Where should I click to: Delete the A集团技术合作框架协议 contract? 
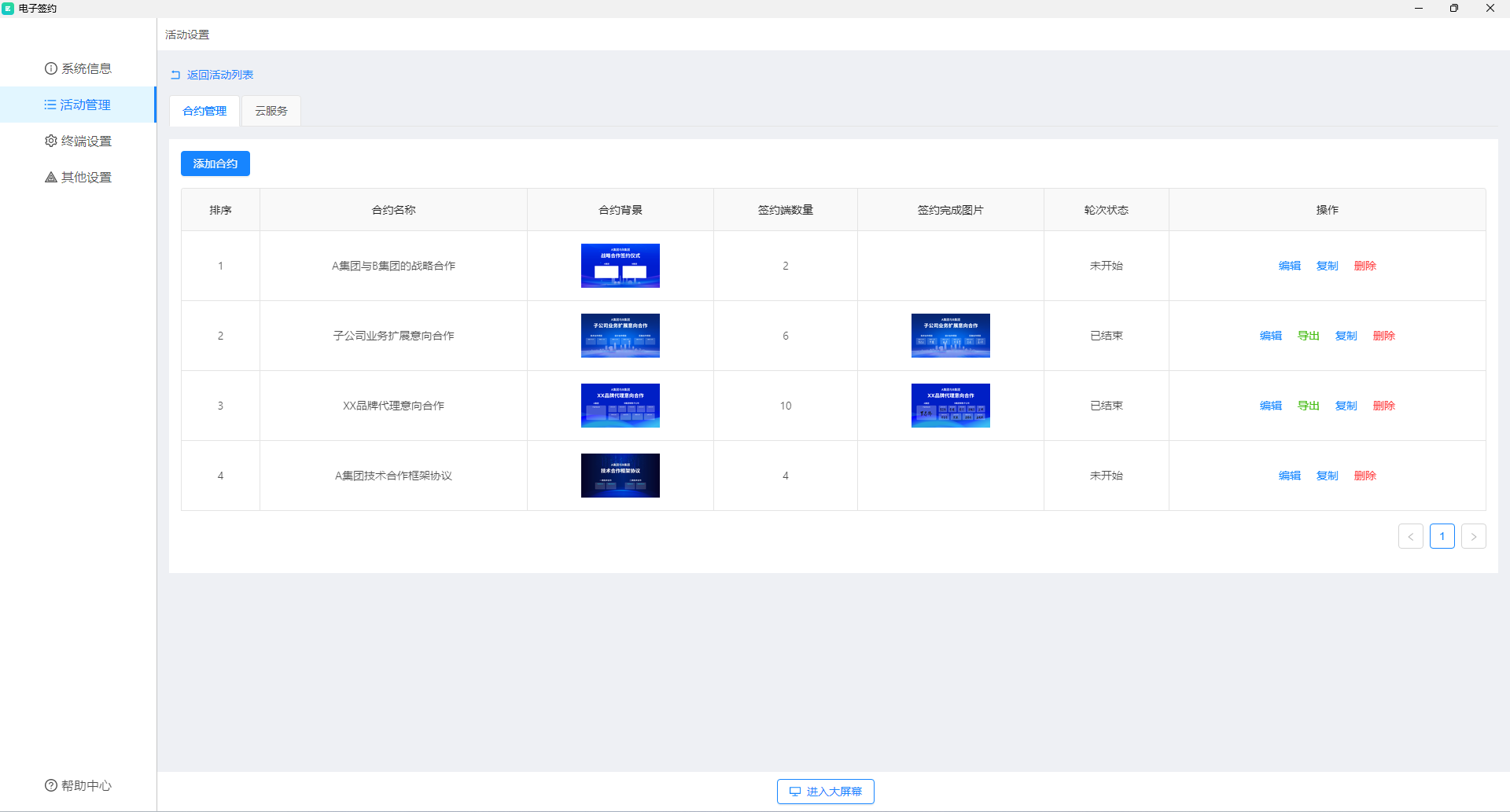[x=1365, y=476]
